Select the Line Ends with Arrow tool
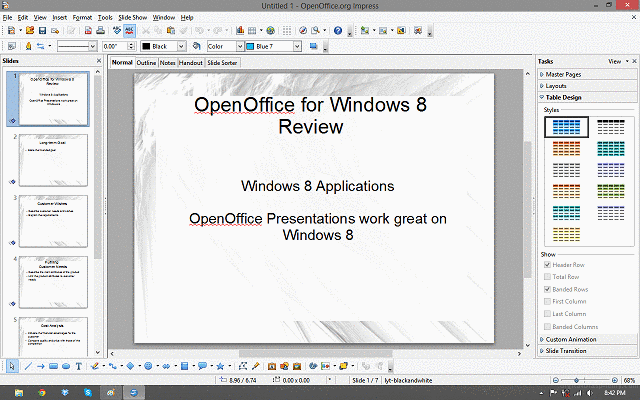 pyautogui.click(x=40, y=366)
